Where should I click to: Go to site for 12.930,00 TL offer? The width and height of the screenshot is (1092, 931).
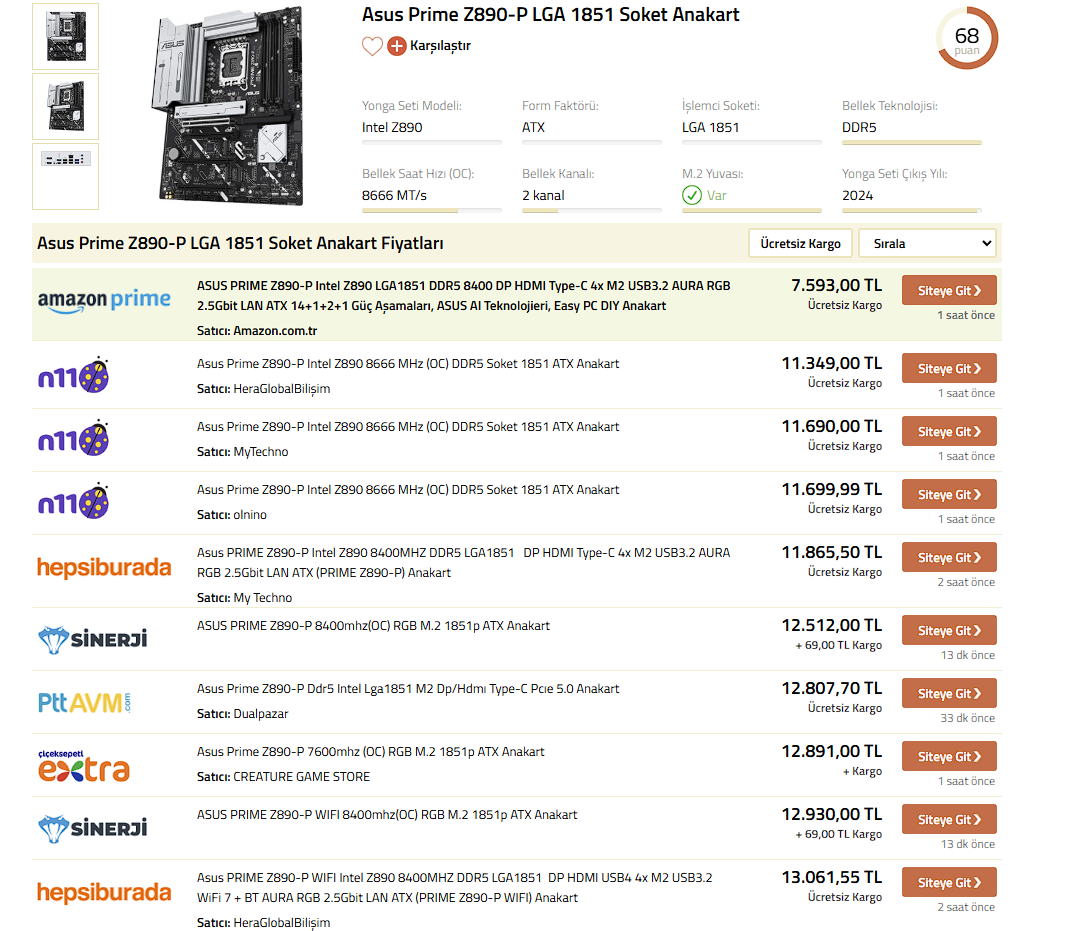(949, 820)
